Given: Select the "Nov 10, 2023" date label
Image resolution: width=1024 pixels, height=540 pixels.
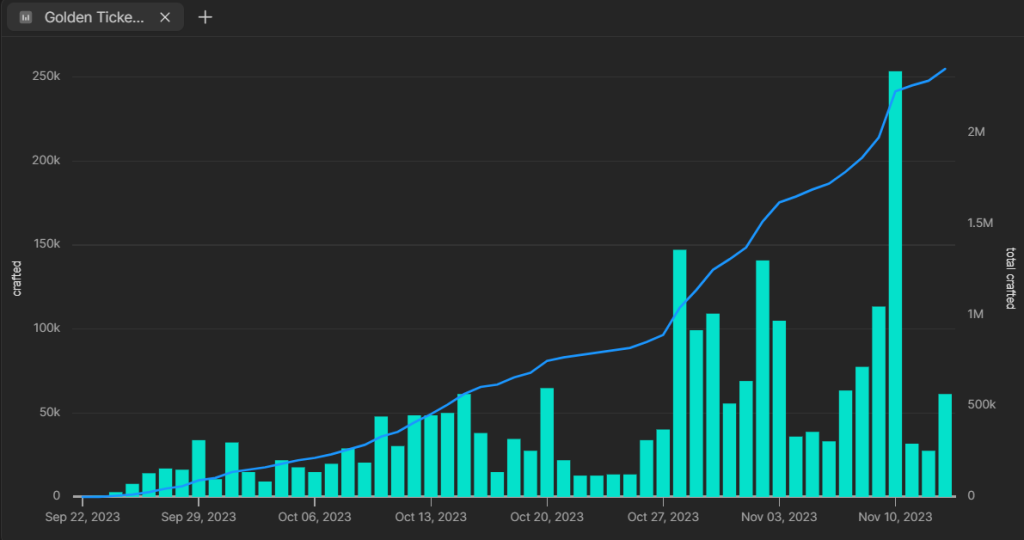Looking at the screenshot, I should point(895,517).
